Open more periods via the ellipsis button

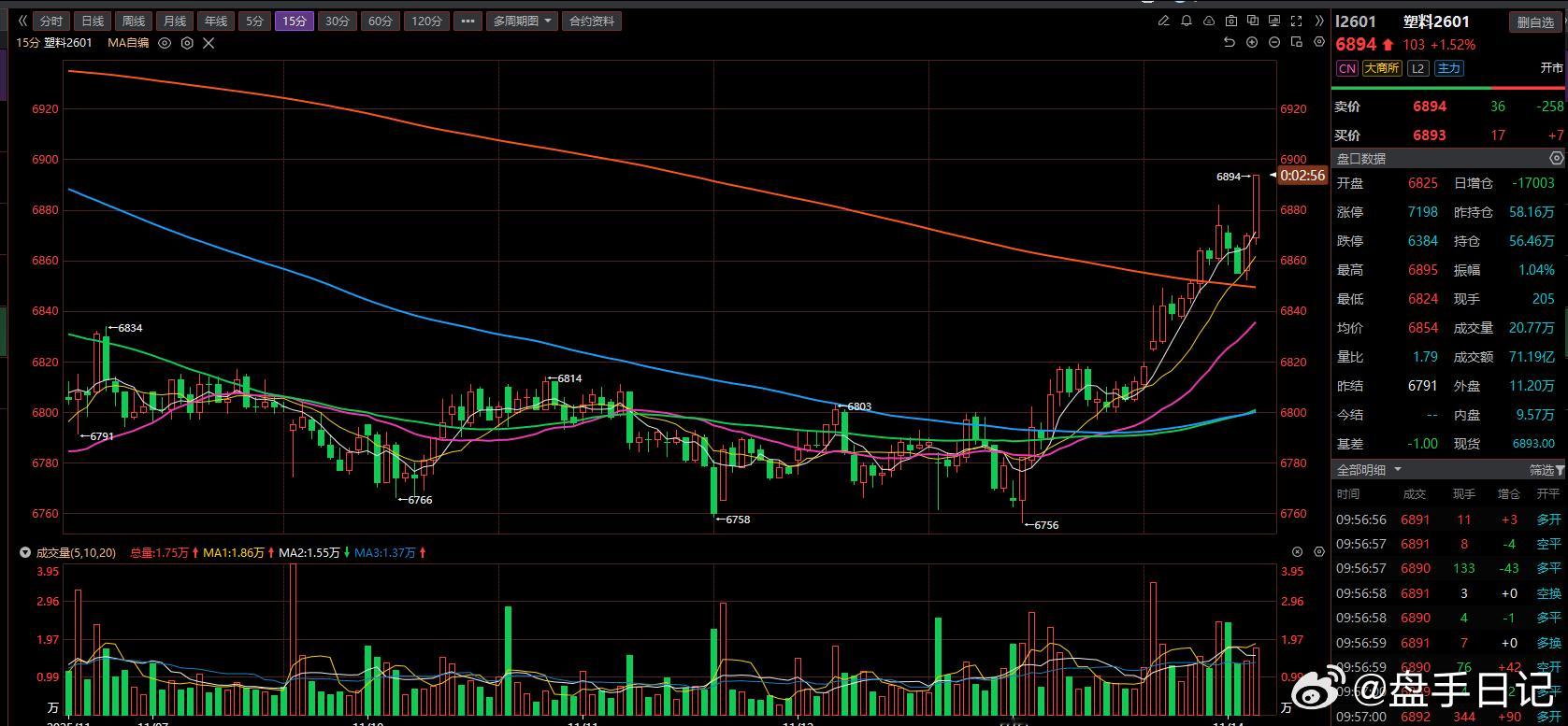[x=468, y=21]
